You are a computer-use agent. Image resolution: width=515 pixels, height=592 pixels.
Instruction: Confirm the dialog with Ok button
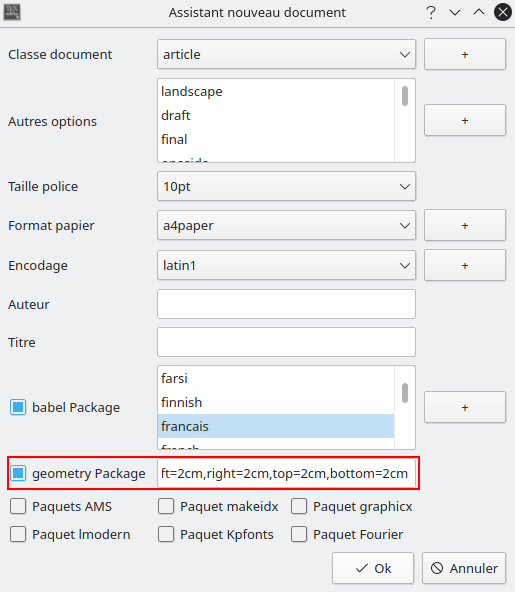[373, 568]
